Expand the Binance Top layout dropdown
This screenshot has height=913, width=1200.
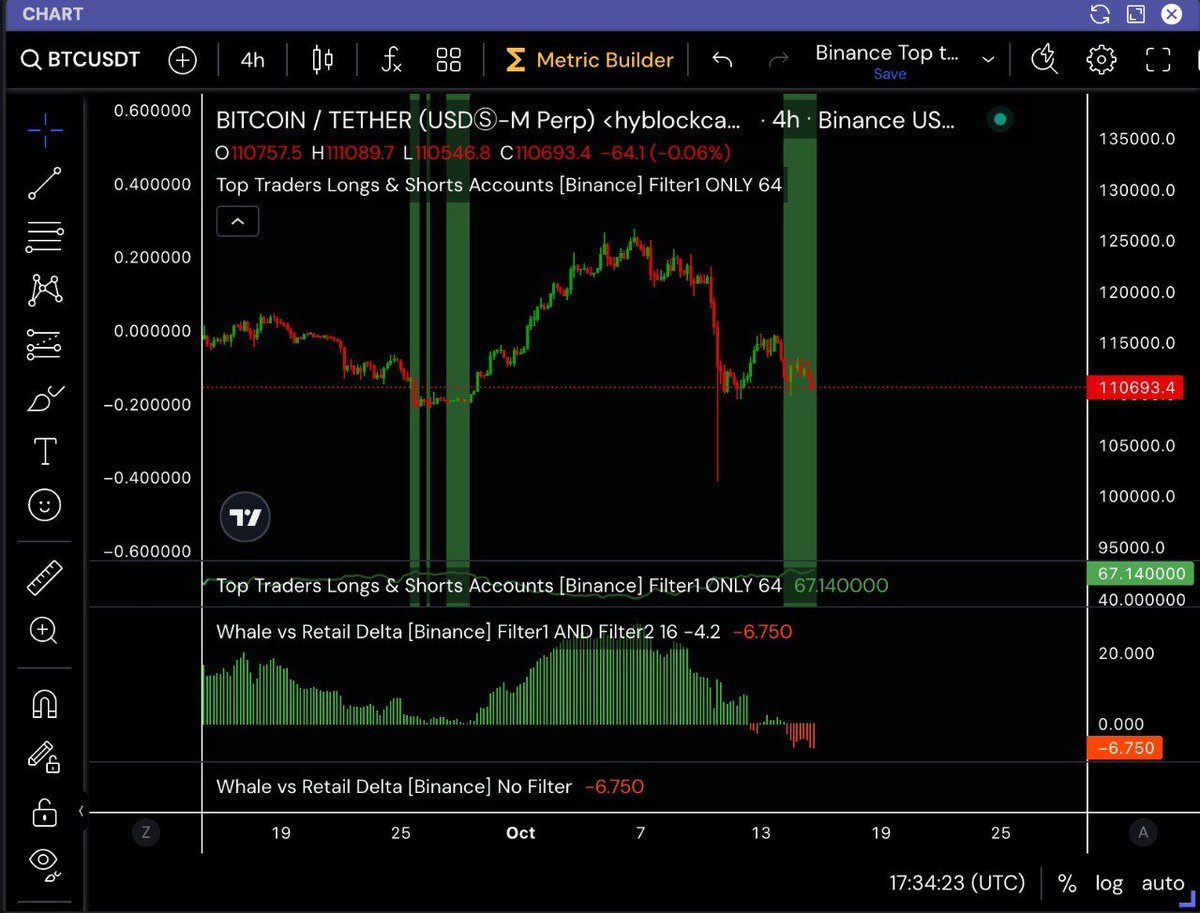coord(988,58)
